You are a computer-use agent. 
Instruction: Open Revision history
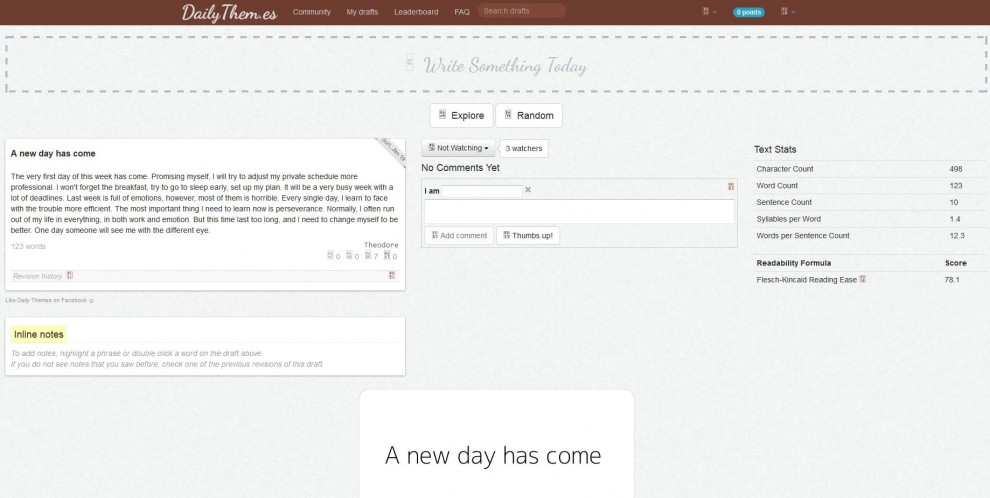point(37,276)
